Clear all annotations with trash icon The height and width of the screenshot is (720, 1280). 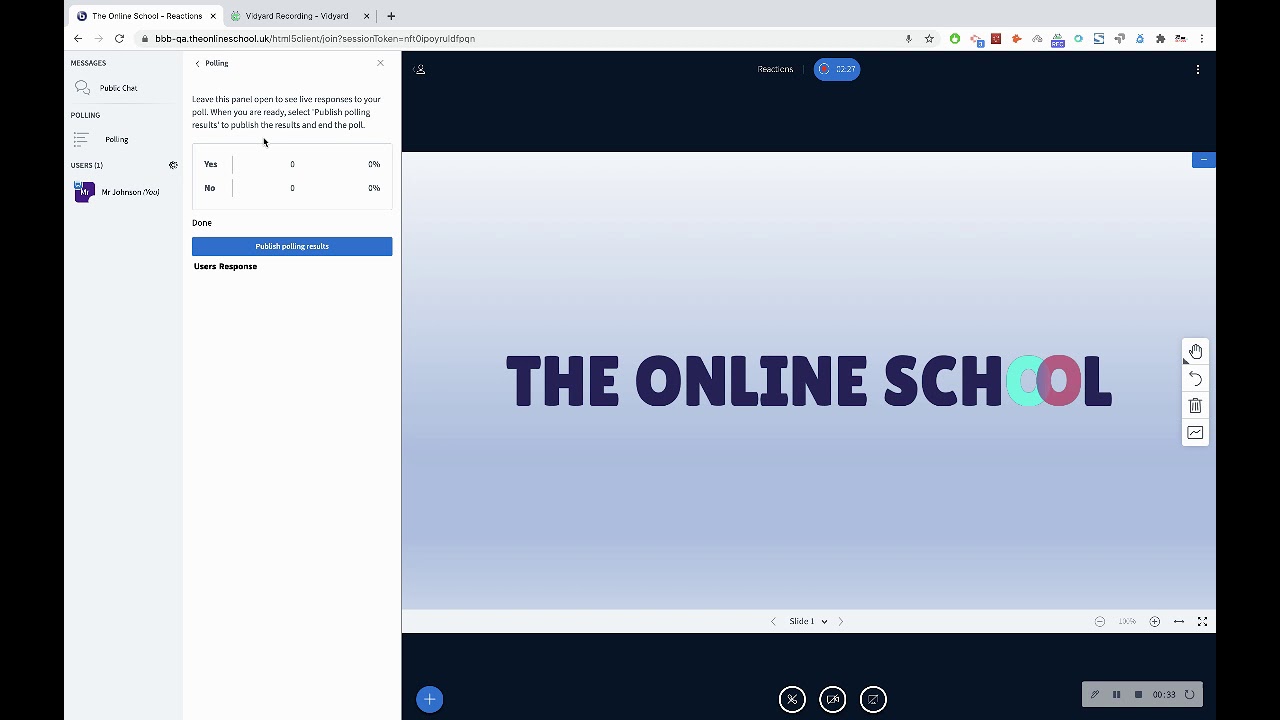coord(1195,405)
